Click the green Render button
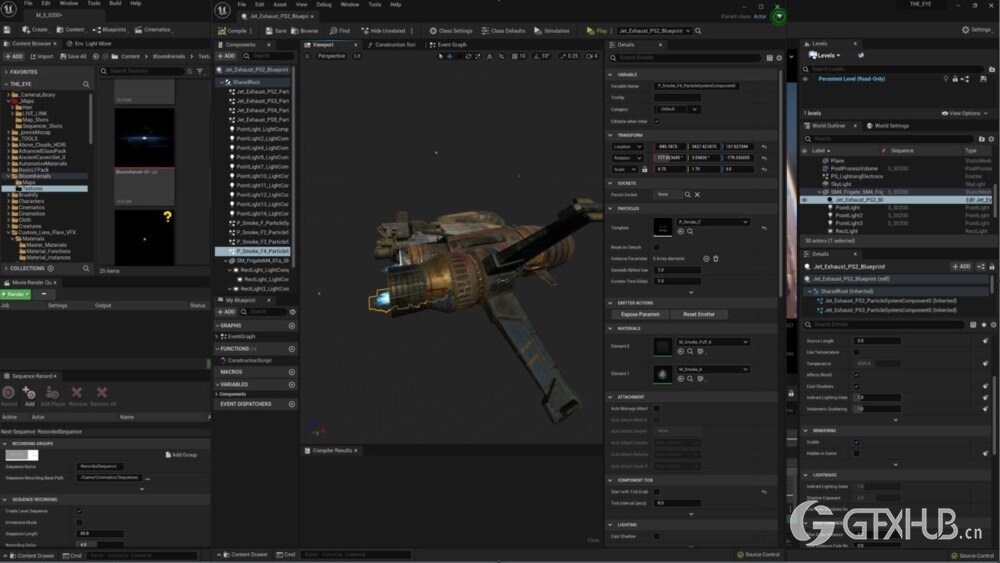Screen dimensions: 1000x563 (x=15, y=295)
